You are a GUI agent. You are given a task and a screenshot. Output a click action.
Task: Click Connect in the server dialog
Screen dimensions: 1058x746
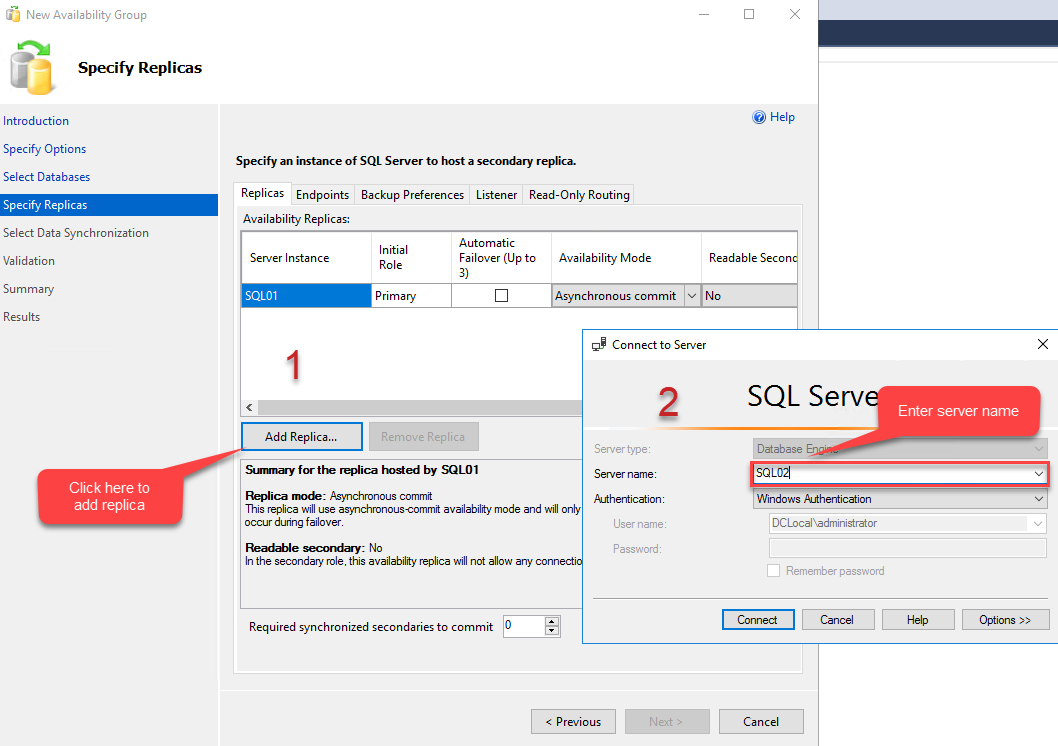[x=758, y=619]
